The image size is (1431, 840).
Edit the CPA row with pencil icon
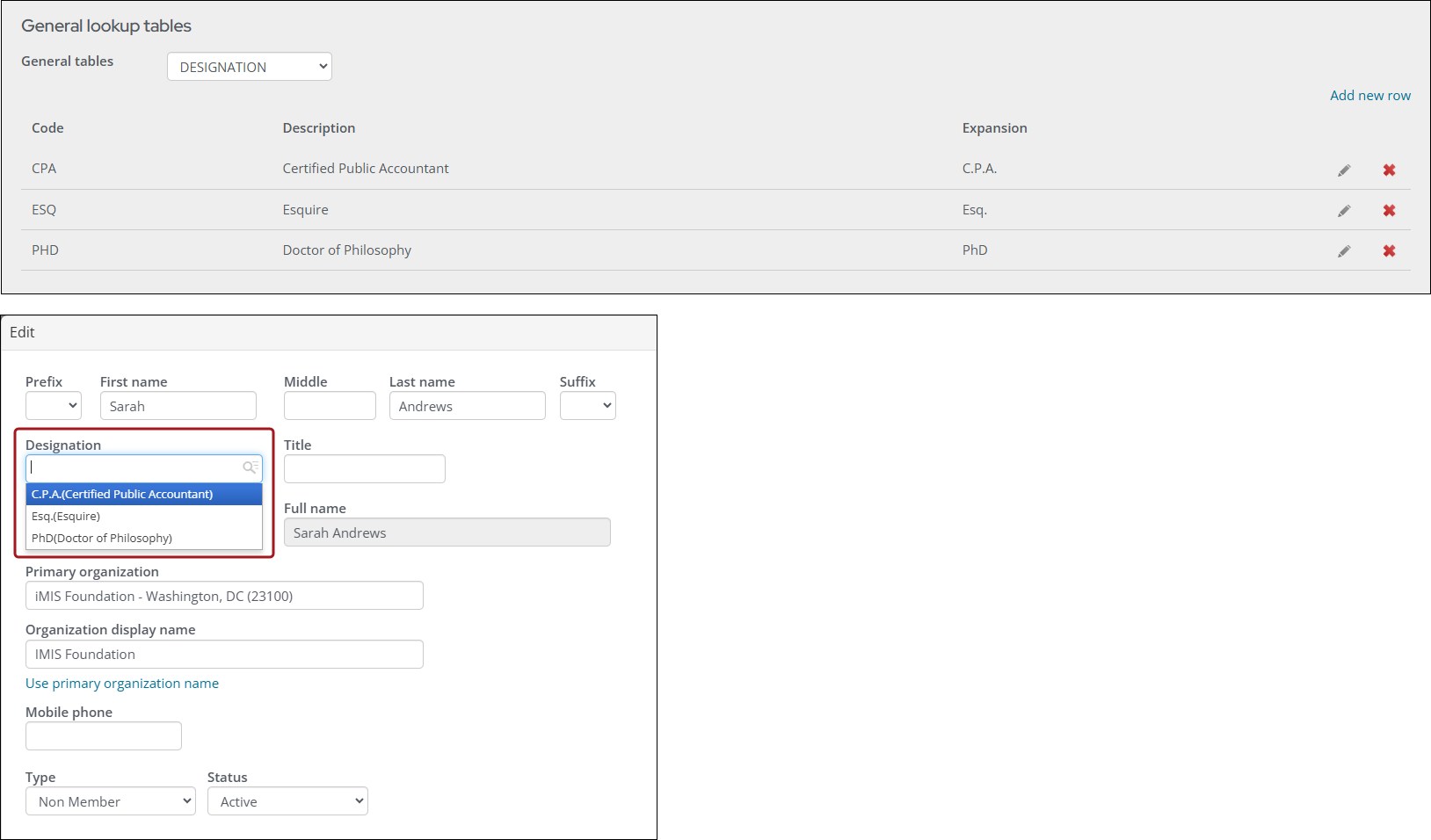1344,170
